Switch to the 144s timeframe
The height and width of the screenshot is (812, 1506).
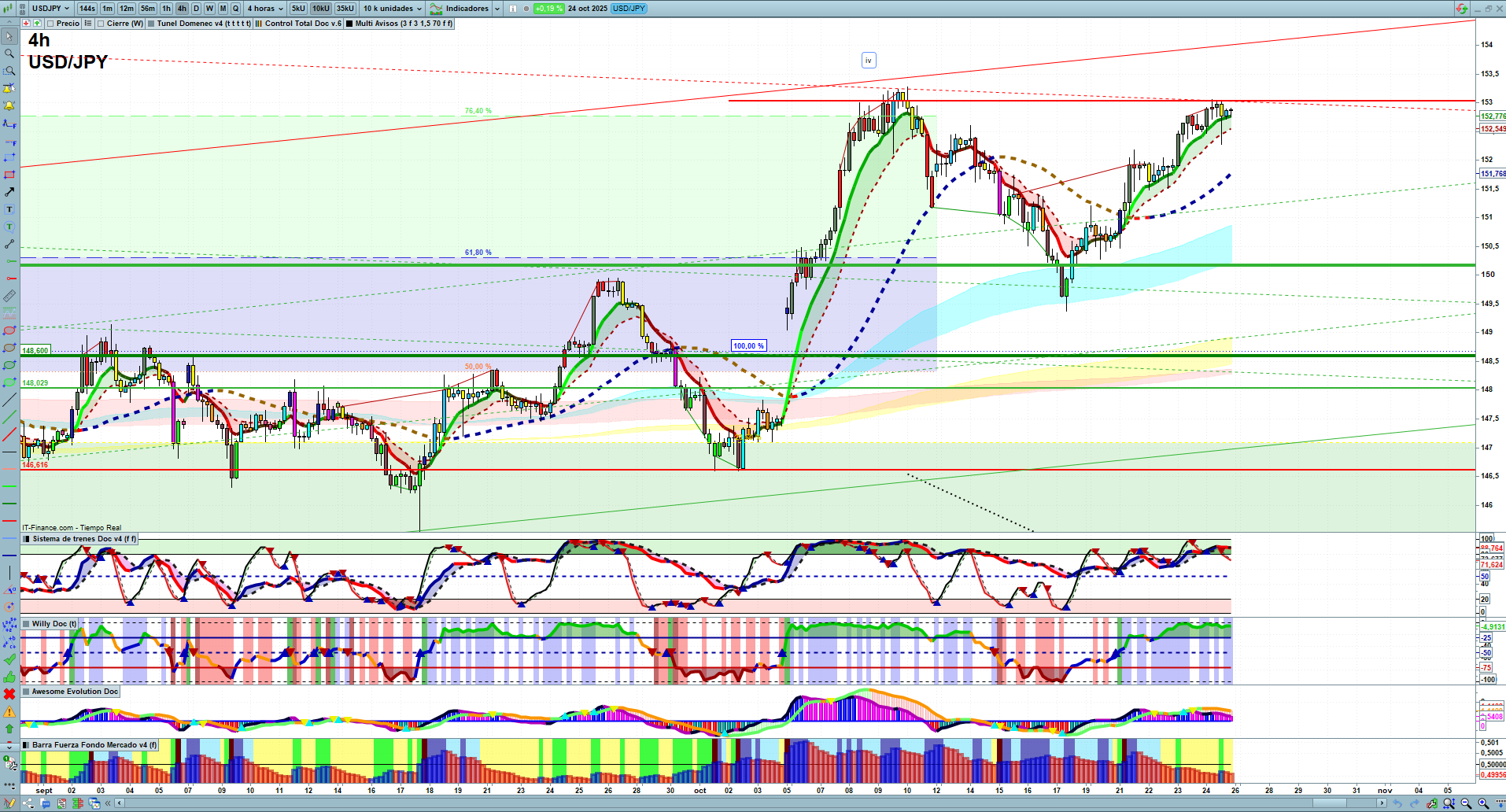[87, 9]
